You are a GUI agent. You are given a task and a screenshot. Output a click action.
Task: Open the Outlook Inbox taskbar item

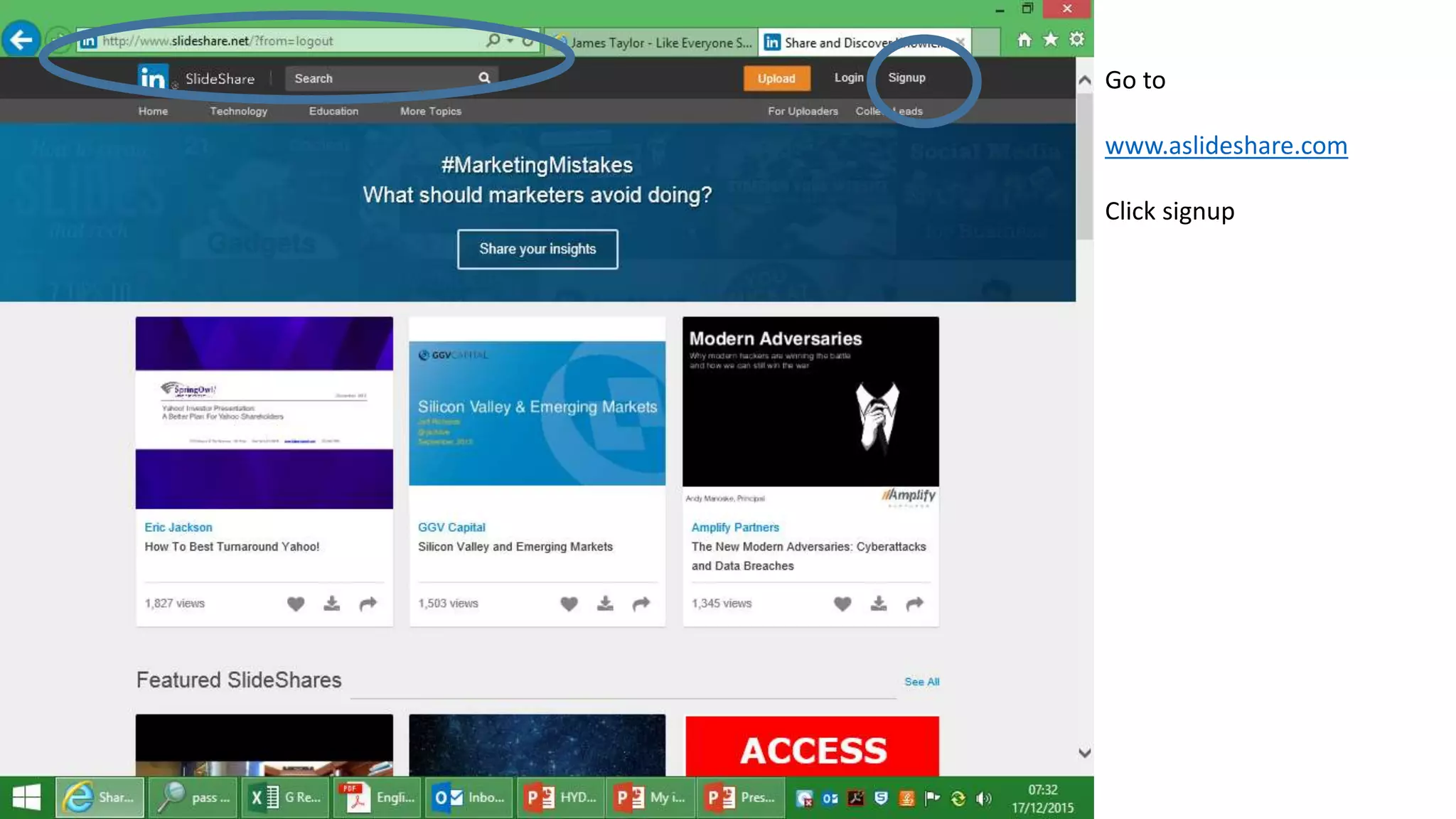469,798
